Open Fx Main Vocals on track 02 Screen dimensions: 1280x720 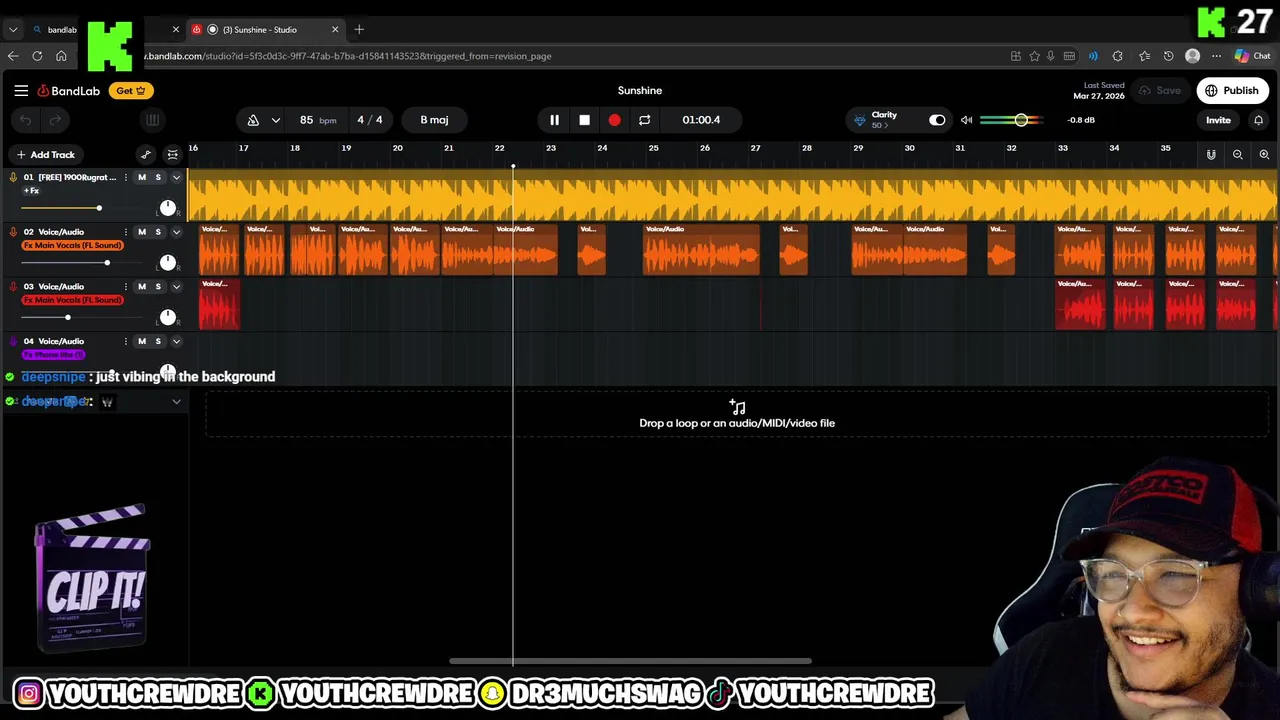[x=72, y=245]
